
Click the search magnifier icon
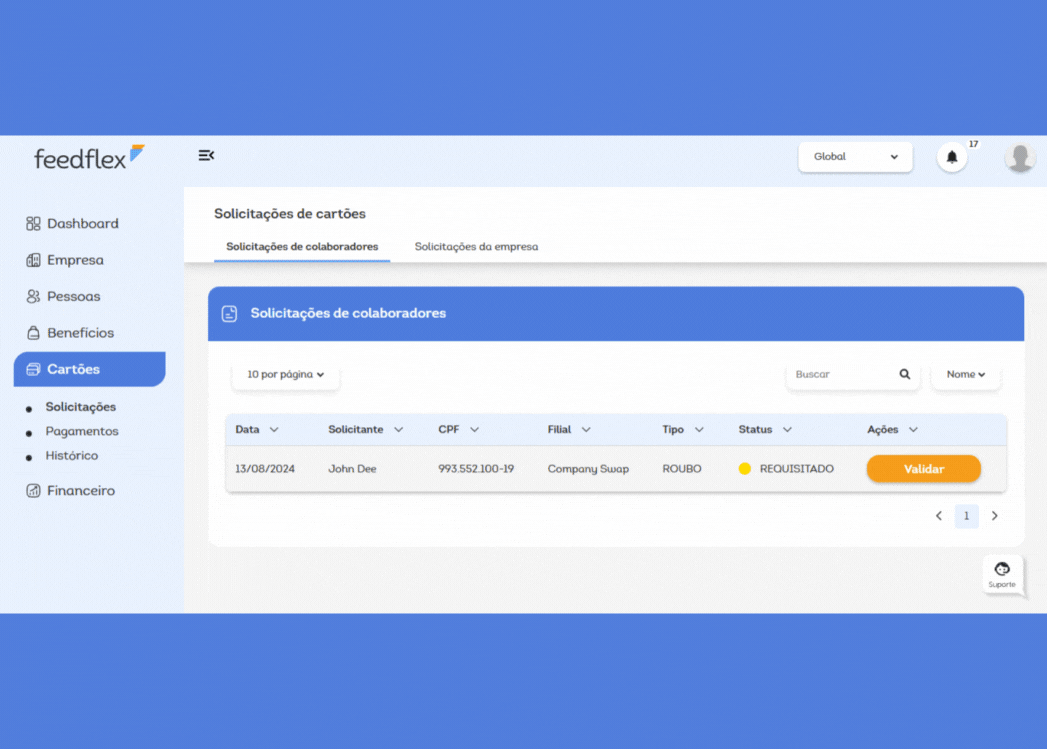904,374
